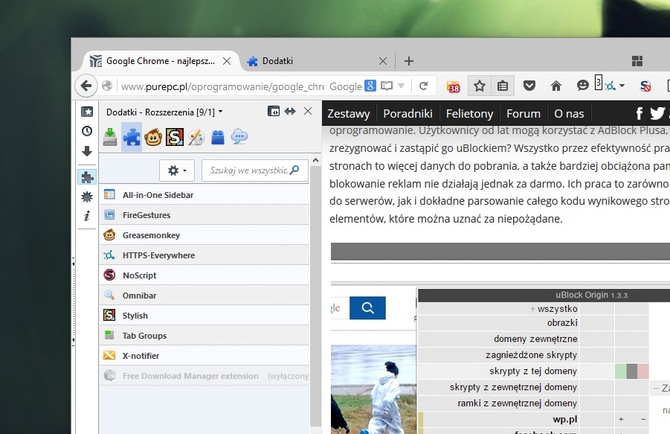This screenshot has height=434, width=670.
Task: Select Tab Groups extension row
Action: point(204,335)
